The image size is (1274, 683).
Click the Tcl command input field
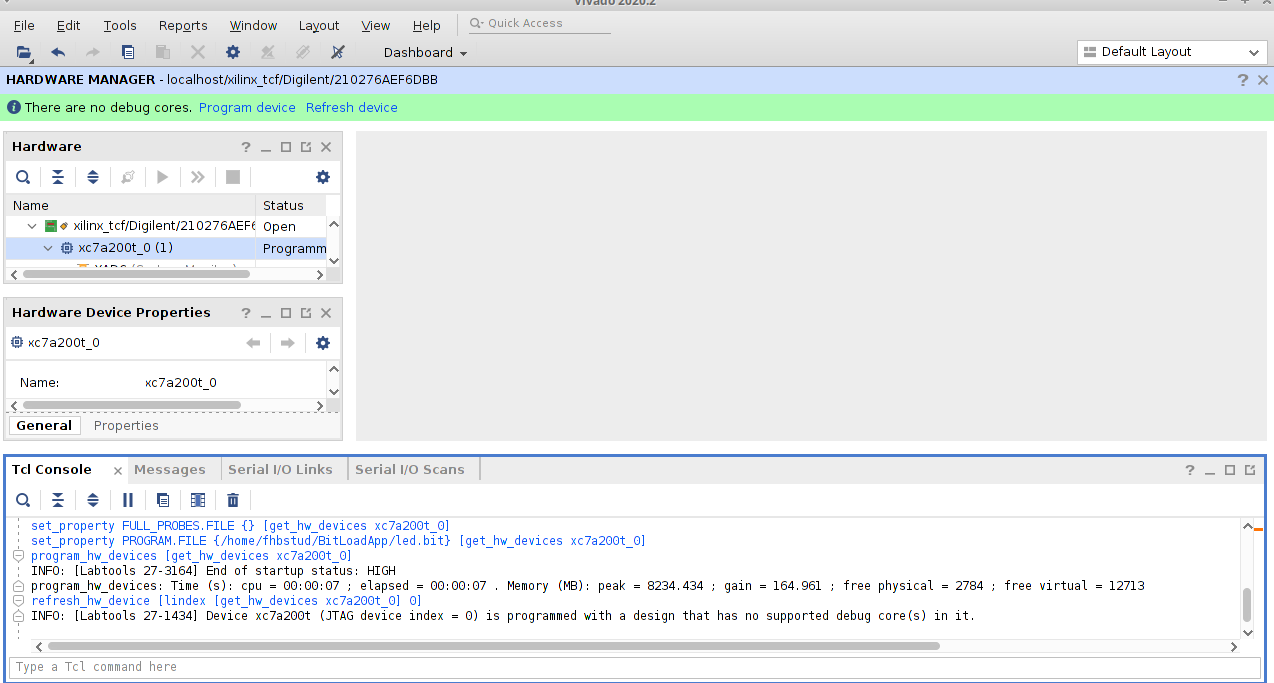[x=620, y=667]
